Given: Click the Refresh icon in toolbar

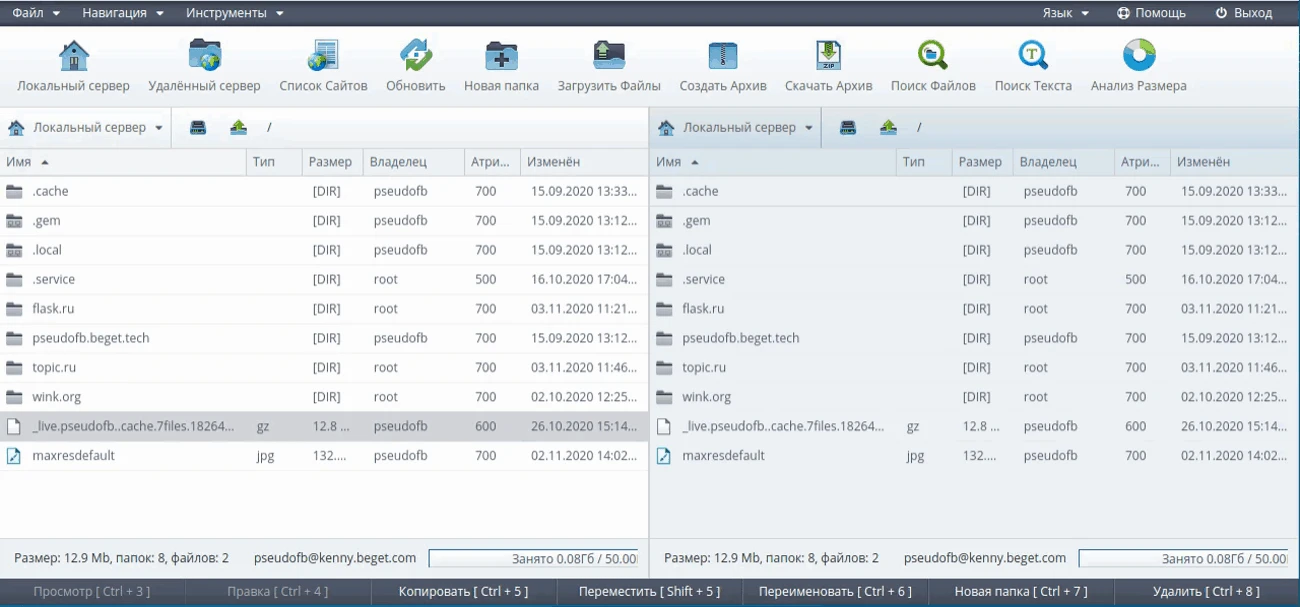Looking at the screenshot, I should [x=415, y=56].
